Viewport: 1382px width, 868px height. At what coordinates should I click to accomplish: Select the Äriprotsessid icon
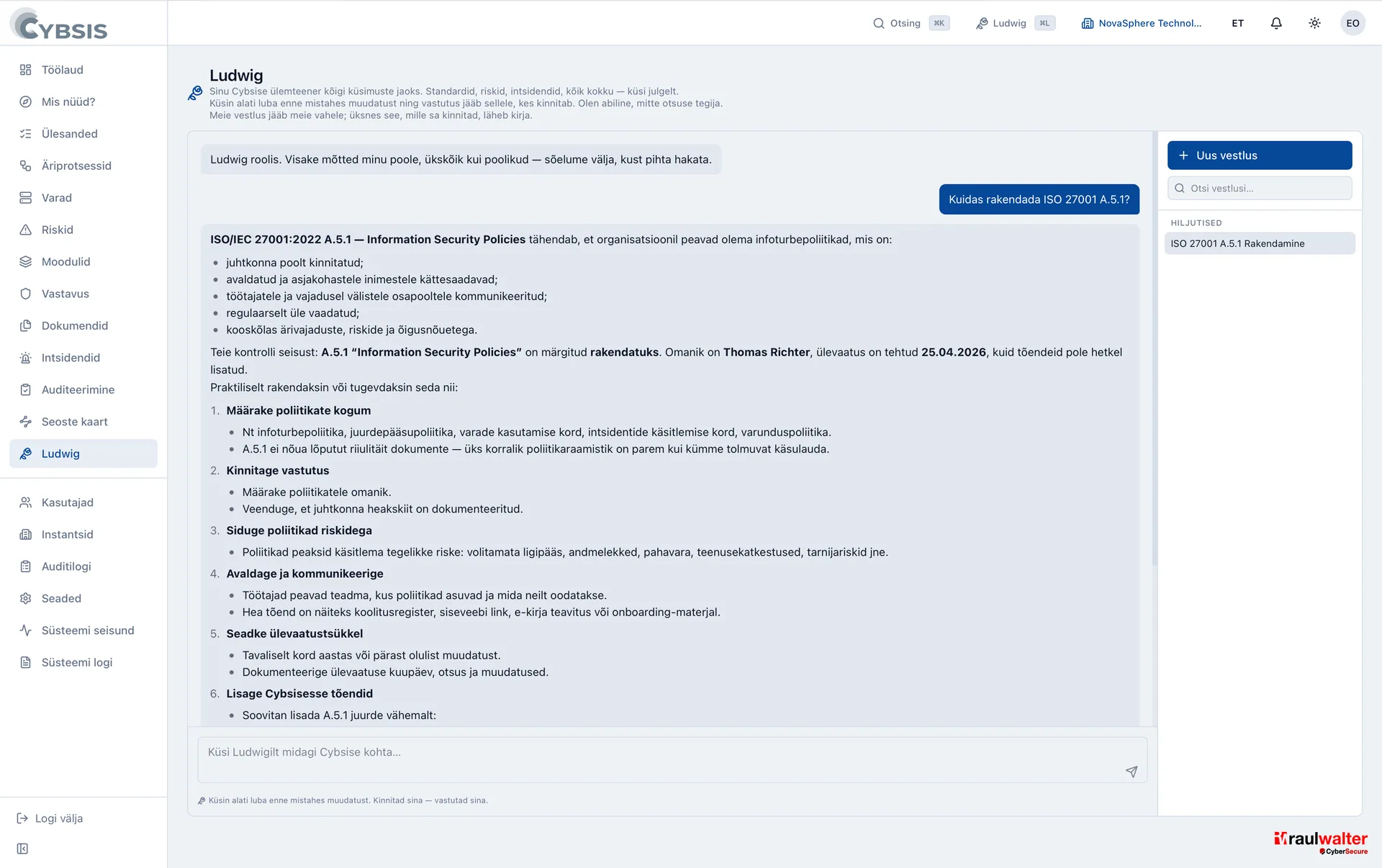pos(25,166)
